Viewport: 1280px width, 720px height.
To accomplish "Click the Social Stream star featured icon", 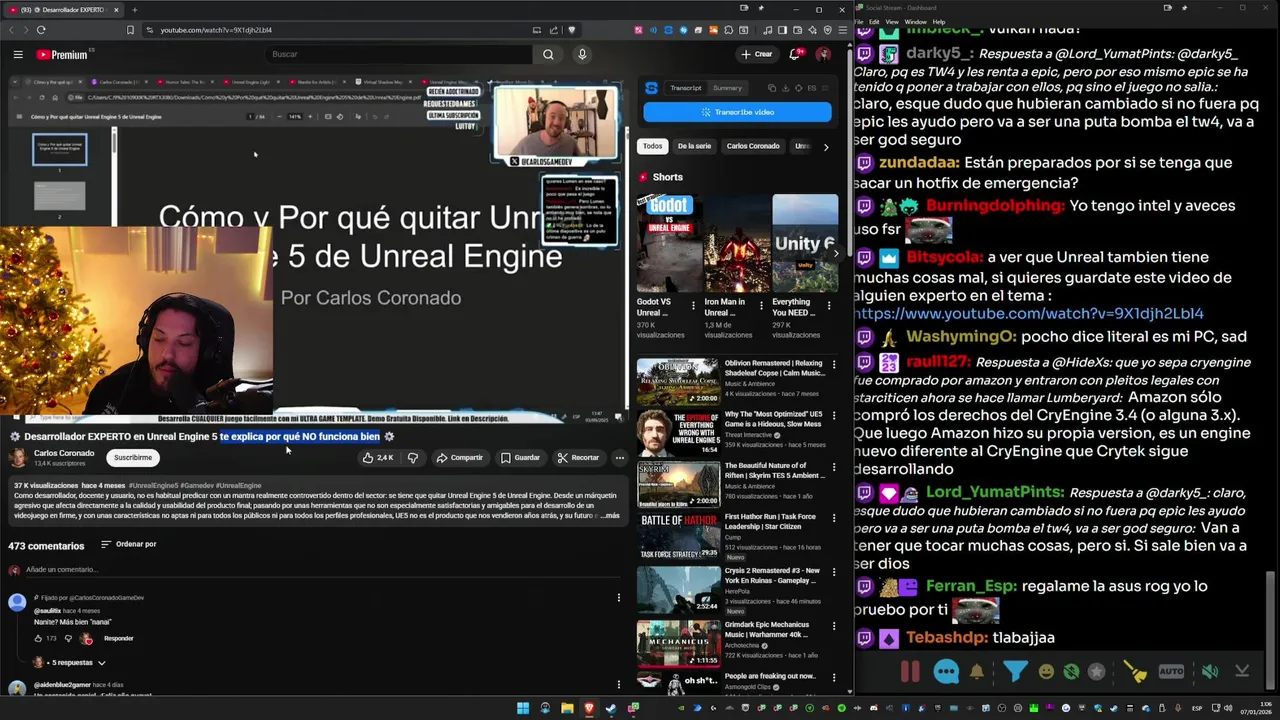I will coord(1096,672).
